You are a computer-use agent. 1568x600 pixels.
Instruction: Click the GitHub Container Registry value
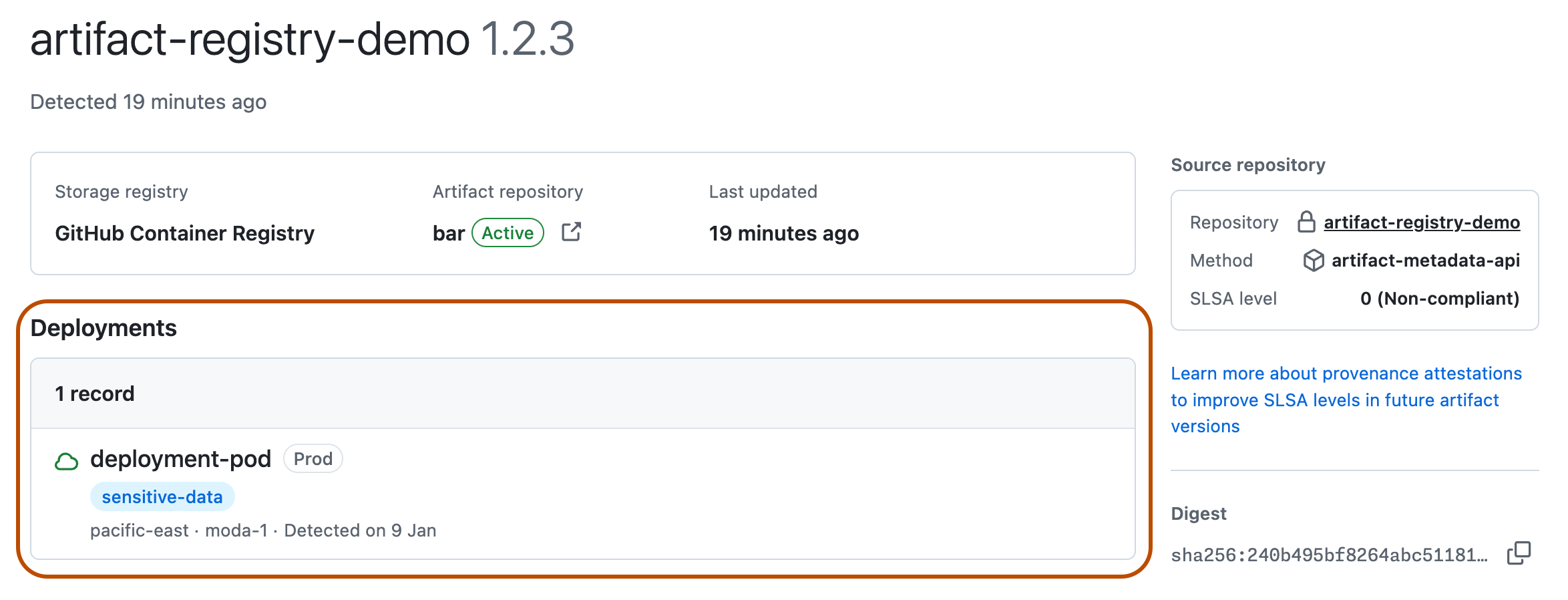coord(184,233)
